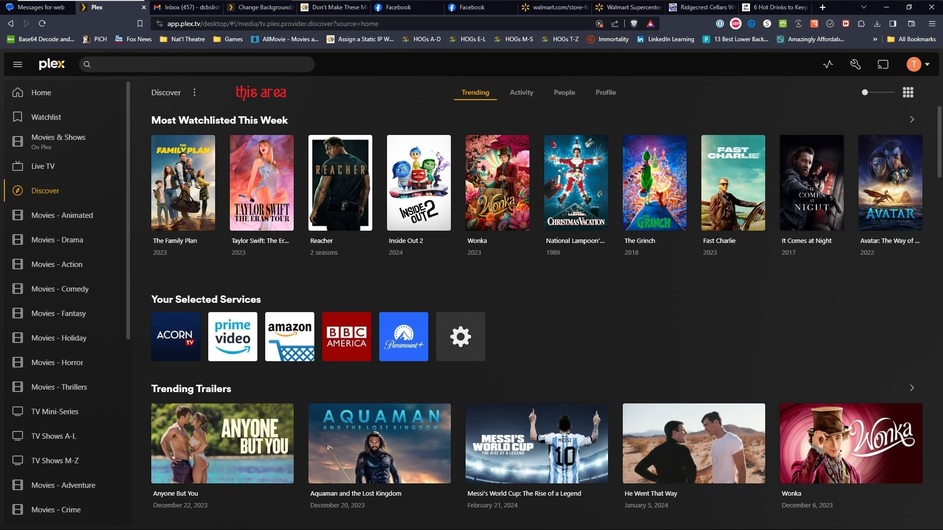Show hidden bookmarks overflow chevron
Image resolution: width=943 pixels, height=530 pixels.
pyautogui.click(x=875, y=39)
